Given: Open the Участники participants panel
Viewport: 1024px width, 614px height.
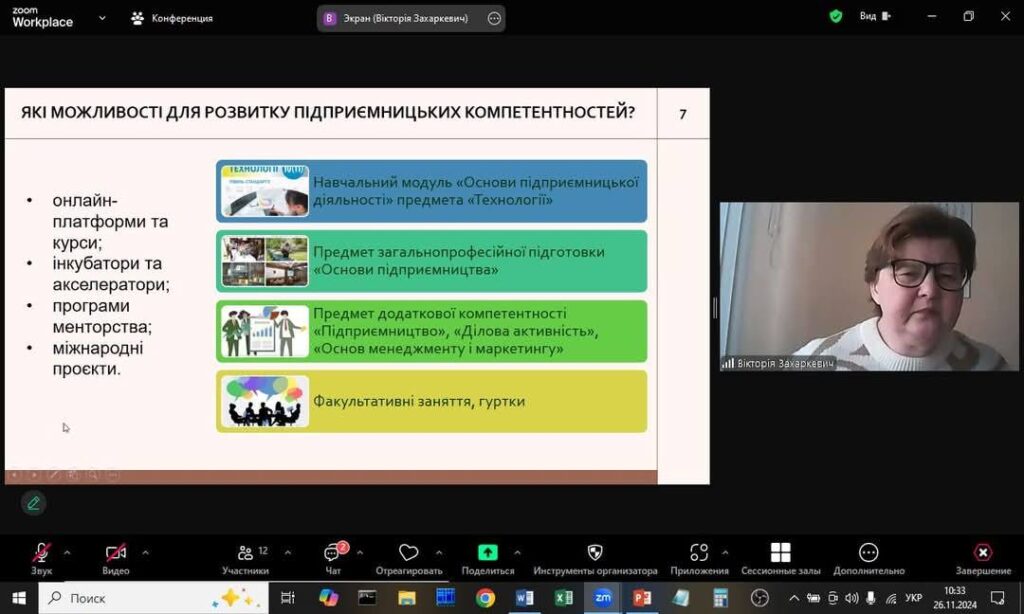Looking at the screenshot, I should click(245, 553).
